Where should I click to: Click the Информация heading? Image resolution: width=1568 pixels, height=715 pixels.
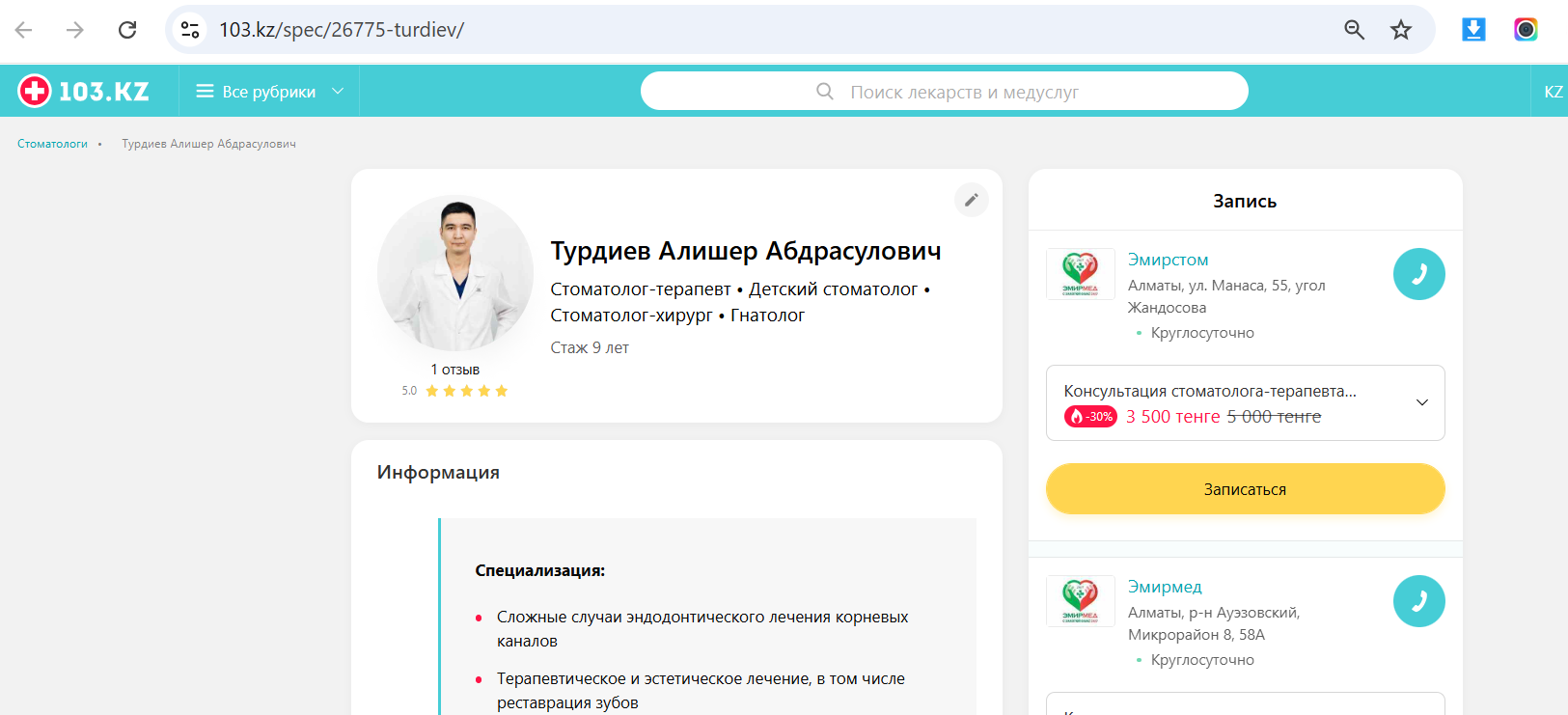438,472
